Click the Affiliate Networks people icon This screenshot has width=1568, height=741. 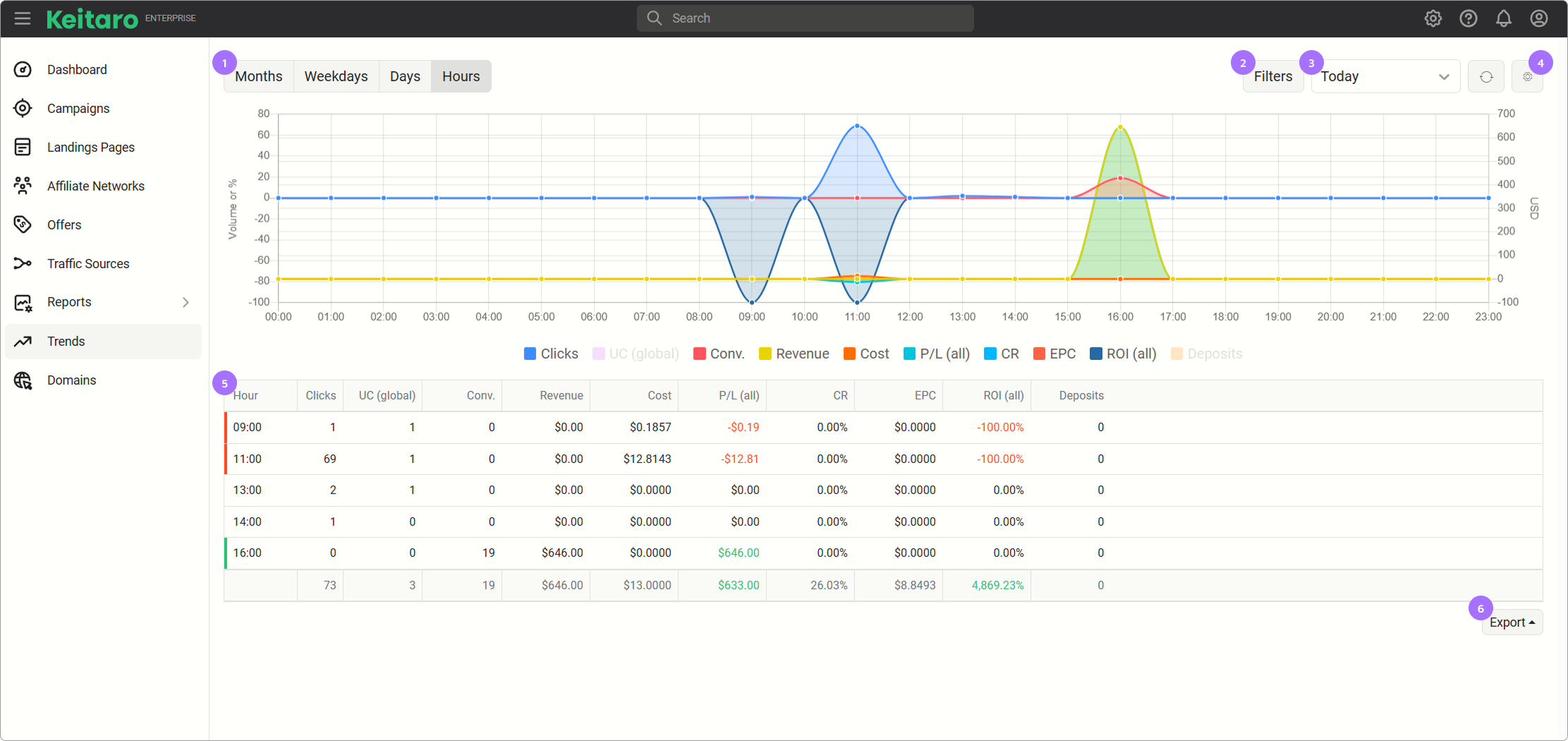(x=23, y=186)
